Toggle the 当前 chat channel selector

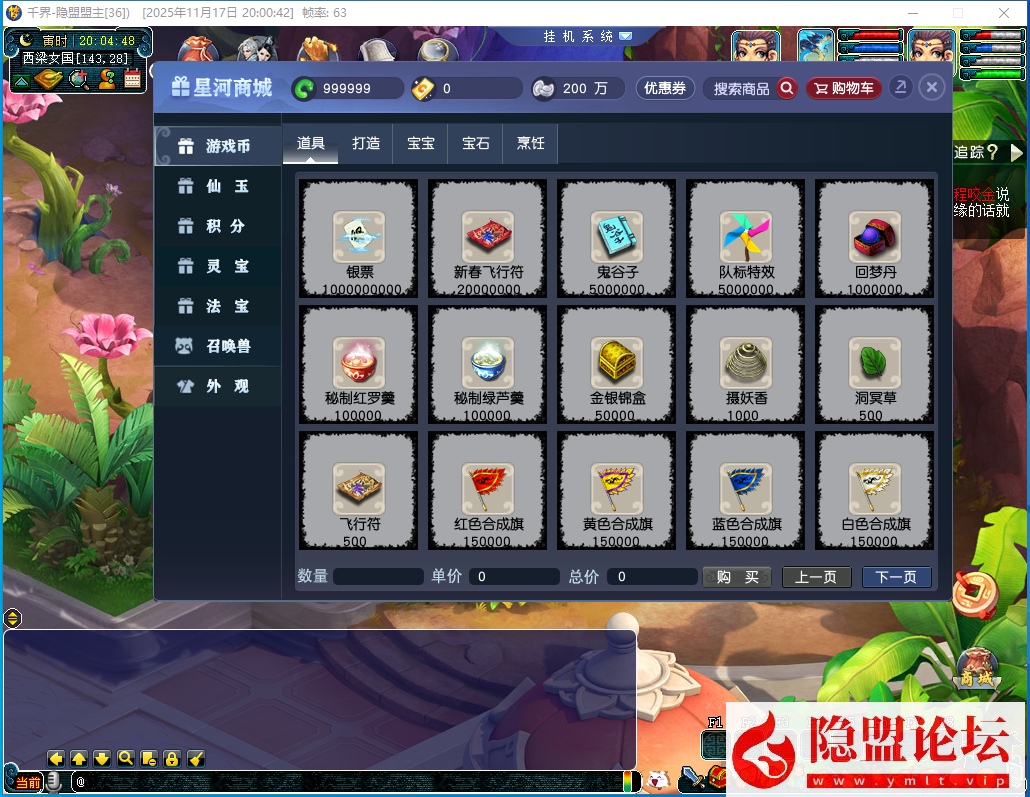click(x=27, y=782)
